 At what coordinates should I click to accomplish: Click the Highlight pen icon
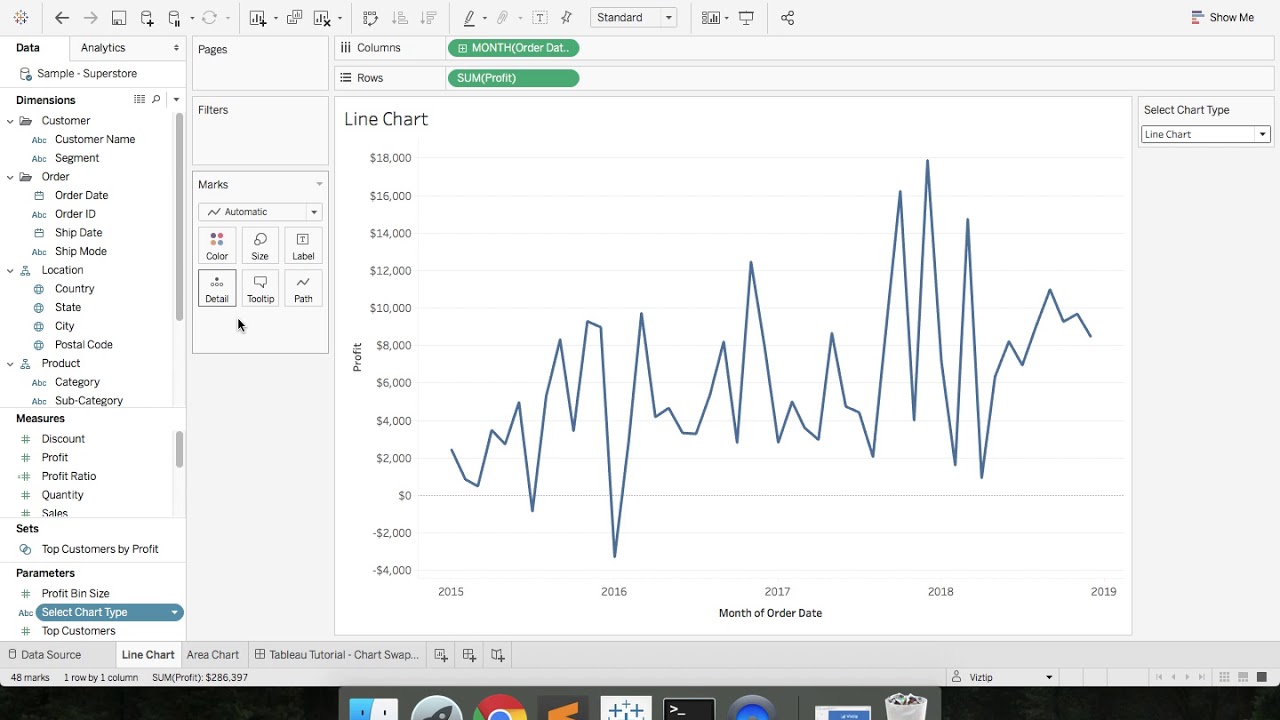click(x=469, y=18)
